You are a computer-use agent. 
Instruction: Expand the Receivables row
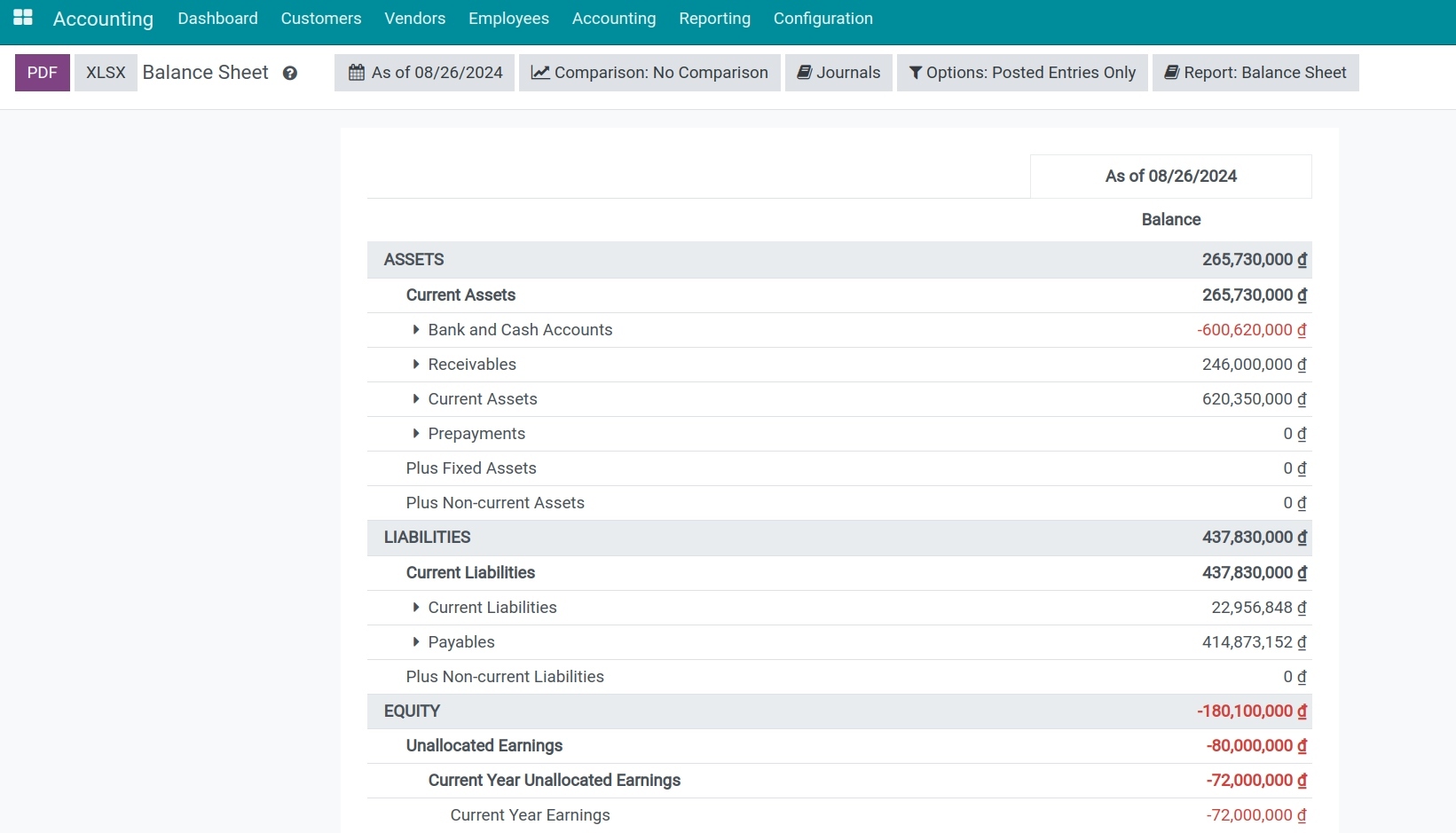click(x=415, y=365)
